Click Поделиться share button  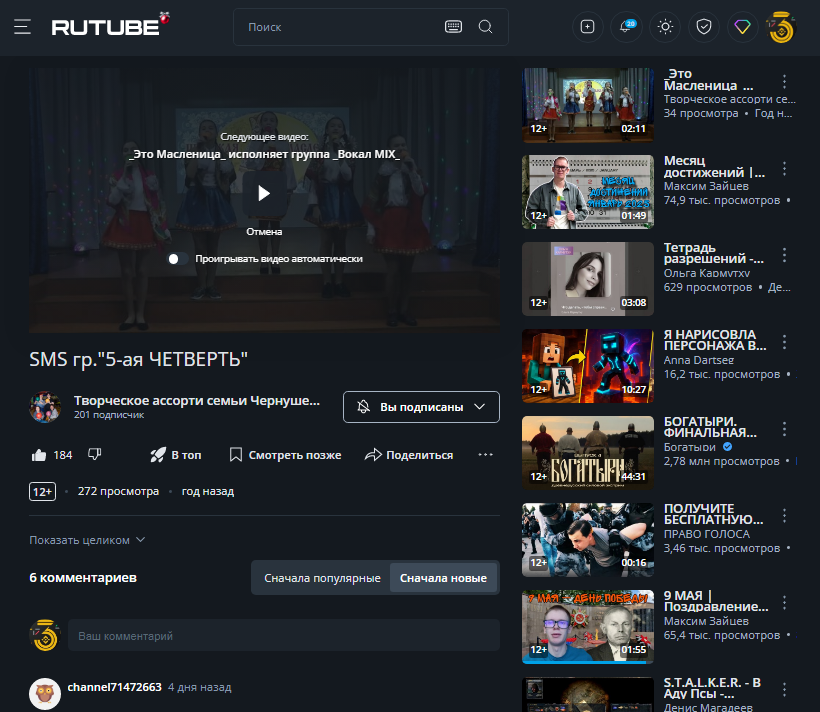pos(409,455)
